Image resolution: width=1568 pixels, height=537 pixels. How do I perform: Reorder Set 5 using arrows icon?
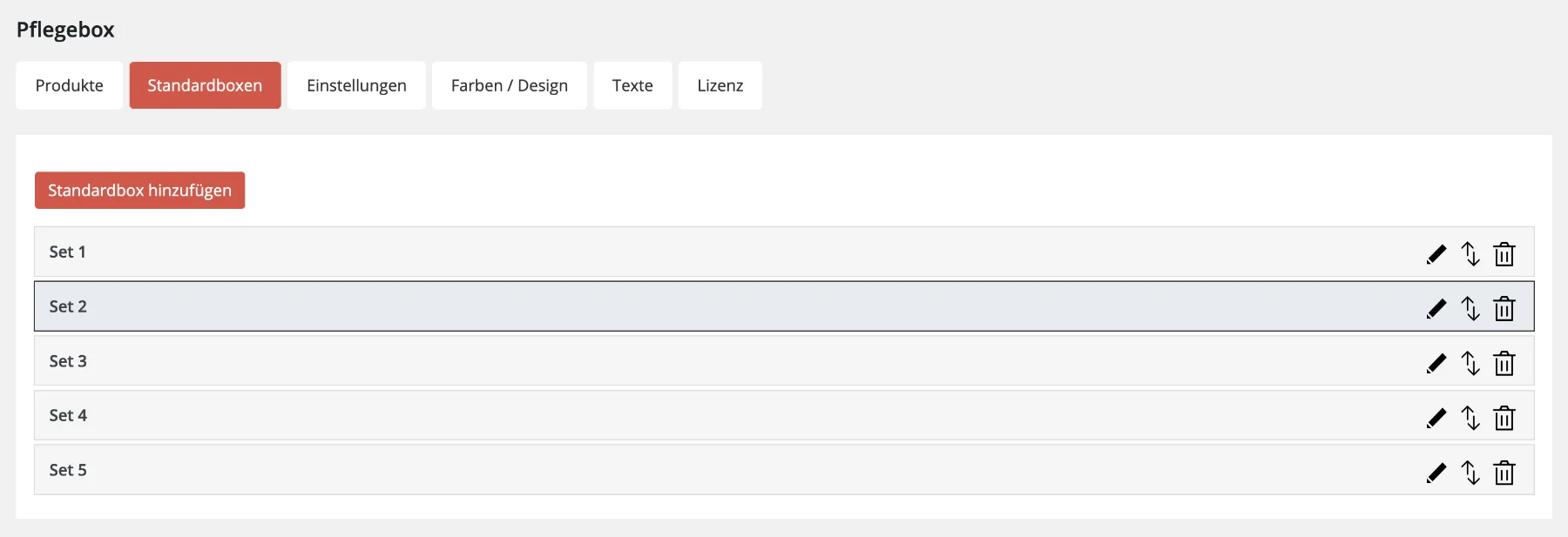click(1470, 473)
